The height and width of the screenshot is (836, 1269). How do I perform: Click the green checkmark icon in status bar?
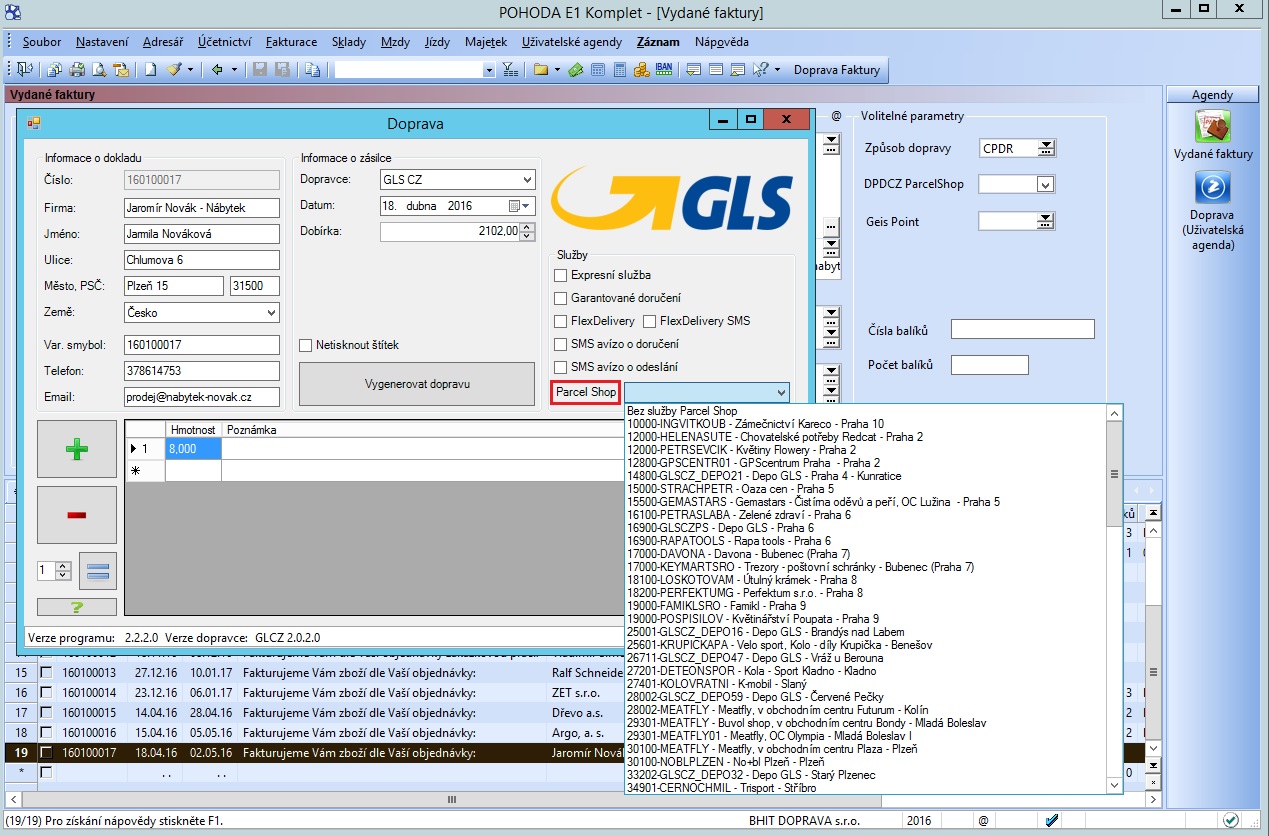[1230, 821]
